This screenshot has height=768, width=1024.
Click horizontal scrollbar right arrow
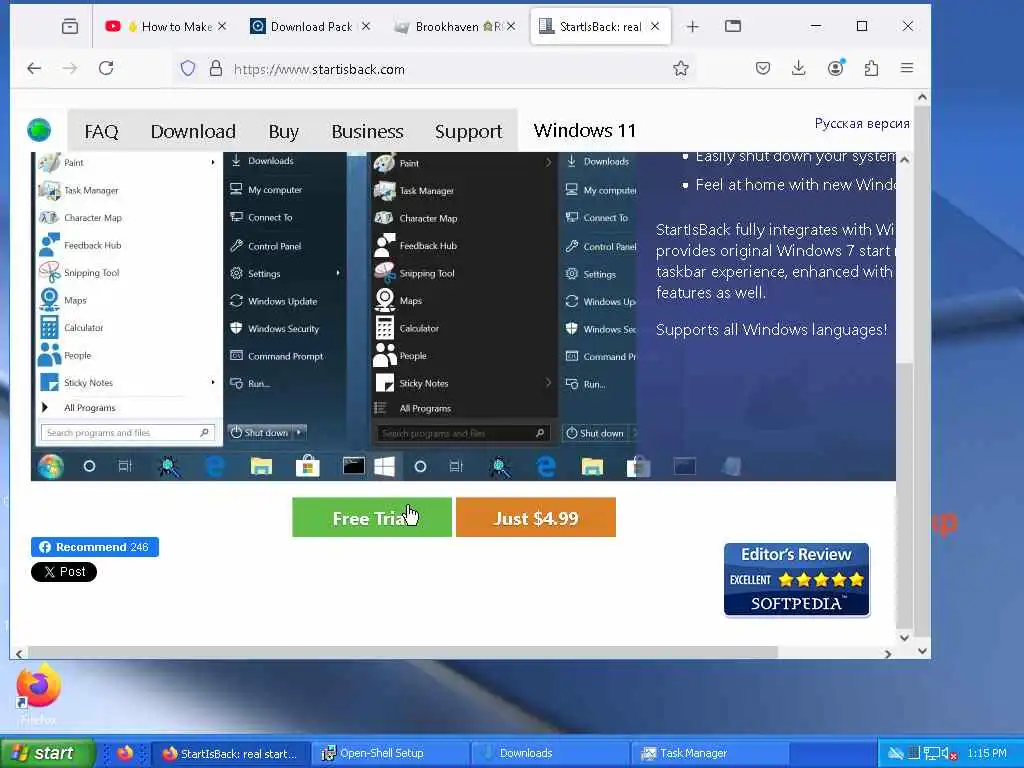888,653
